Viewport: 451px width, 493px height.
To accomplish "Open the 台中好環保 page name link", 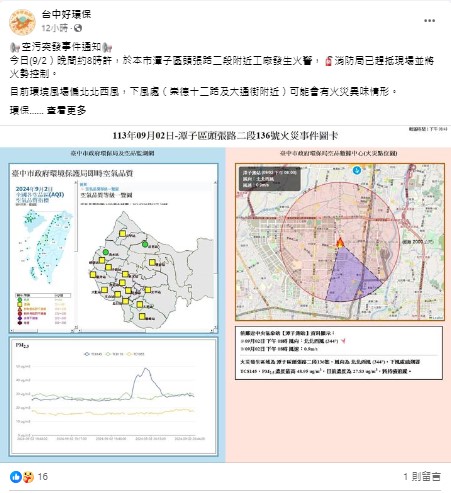I will 66,14.
